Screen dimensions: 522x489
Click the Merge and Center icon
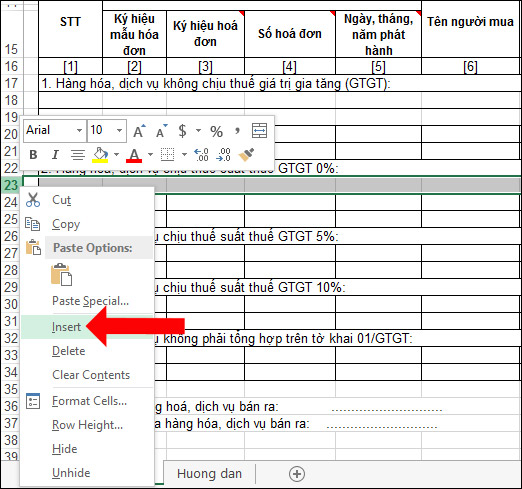pyautogui.click(x=259, y=130)
